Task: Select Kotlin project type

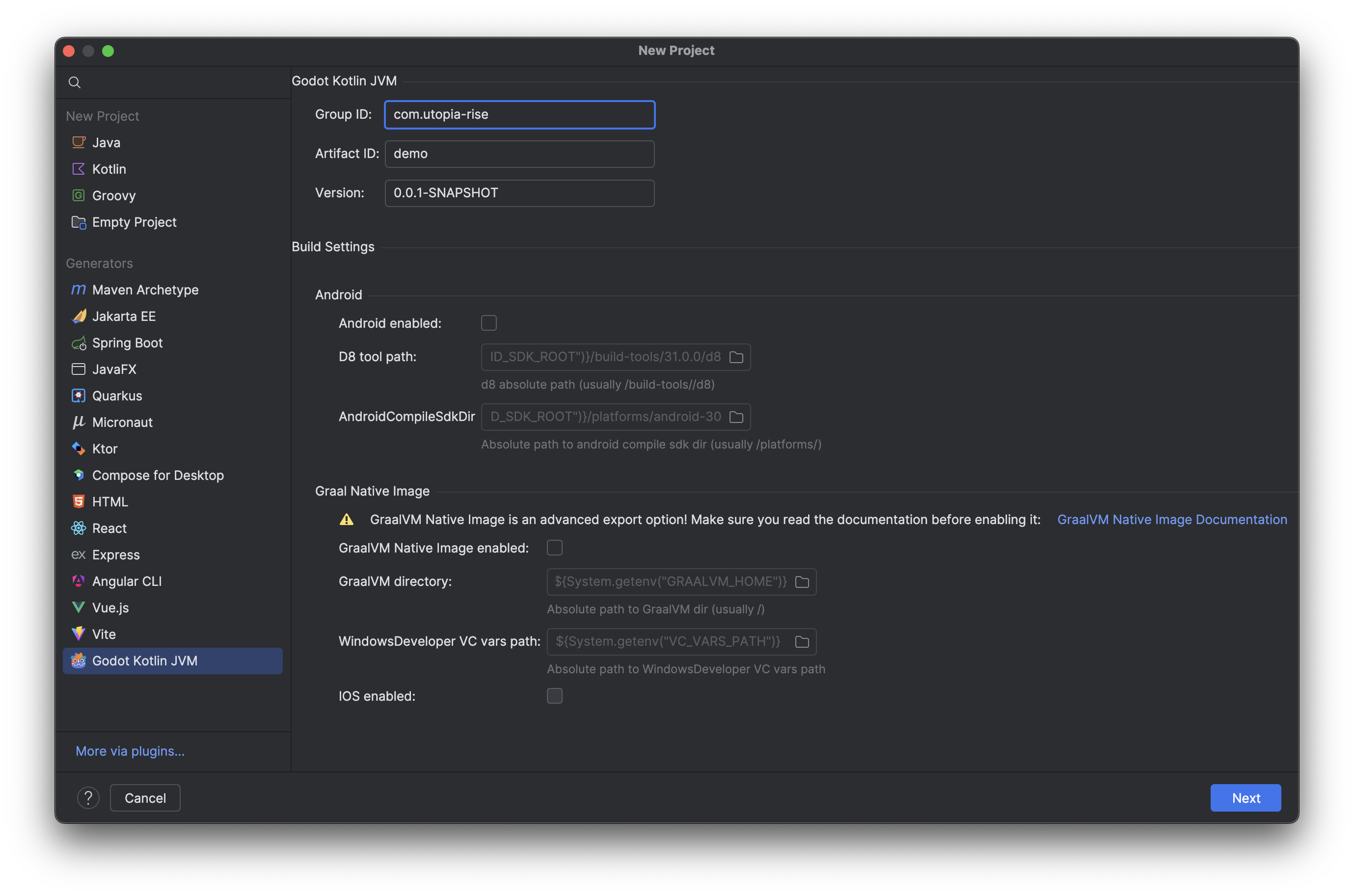Action: [x=173, y=169]
